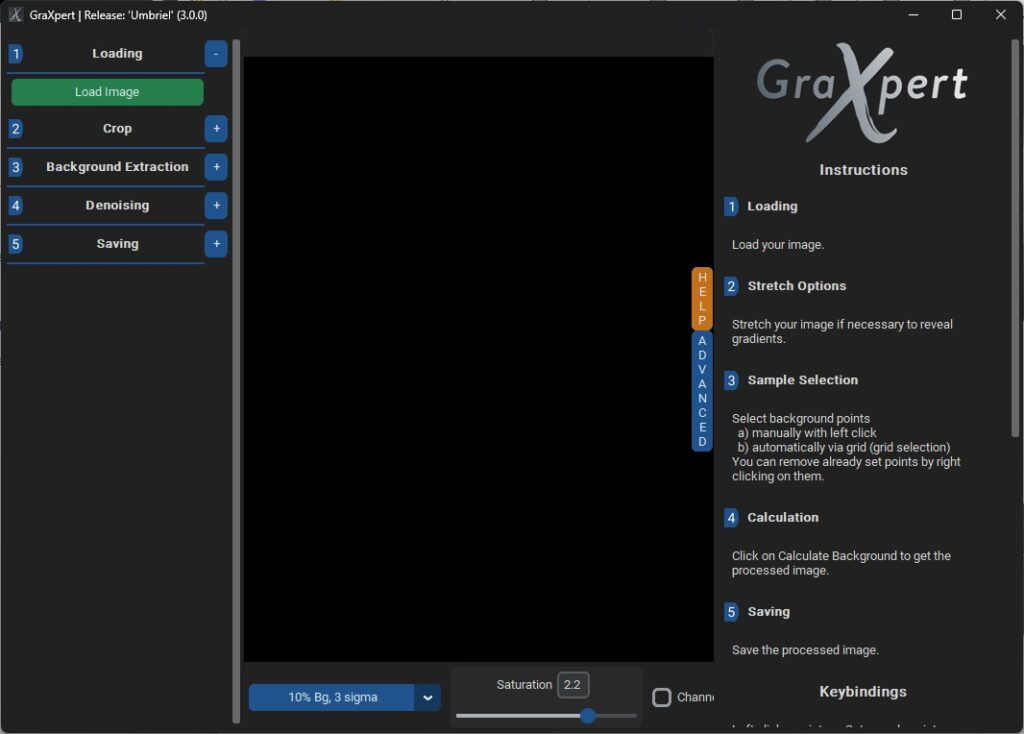Expand the Denoising section
The image size is (1024, 734).
216,205
